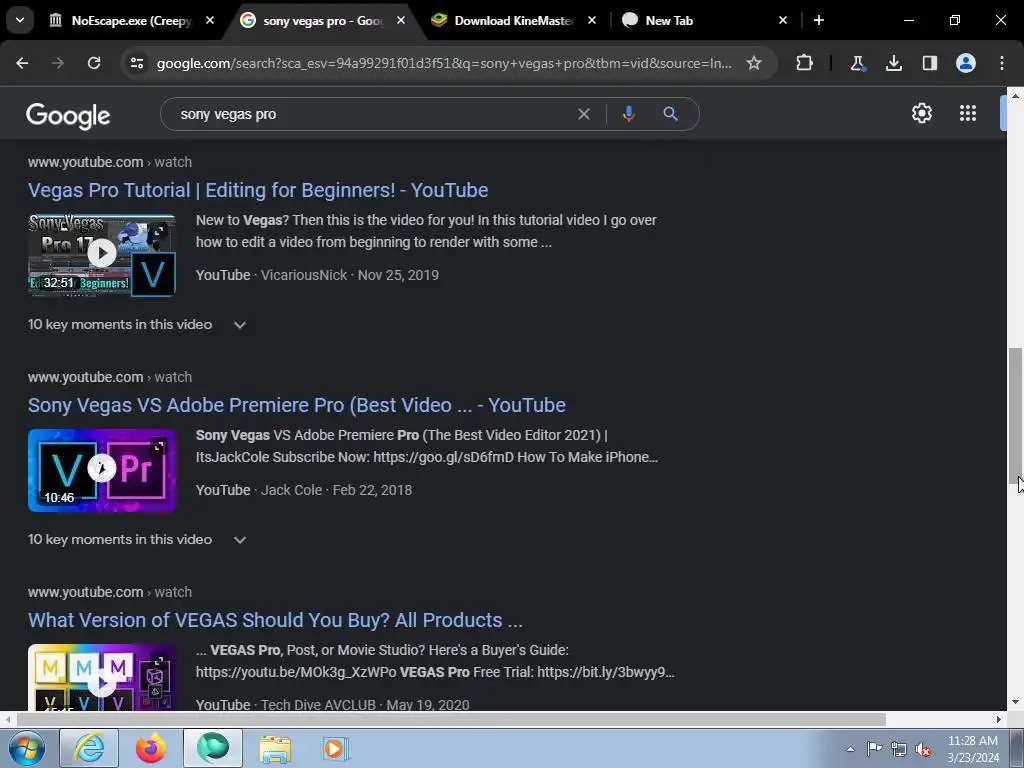This screenshot has height=768, width=1024.
Task: Launch Firefox from taskbar
Action: (150, 748)
